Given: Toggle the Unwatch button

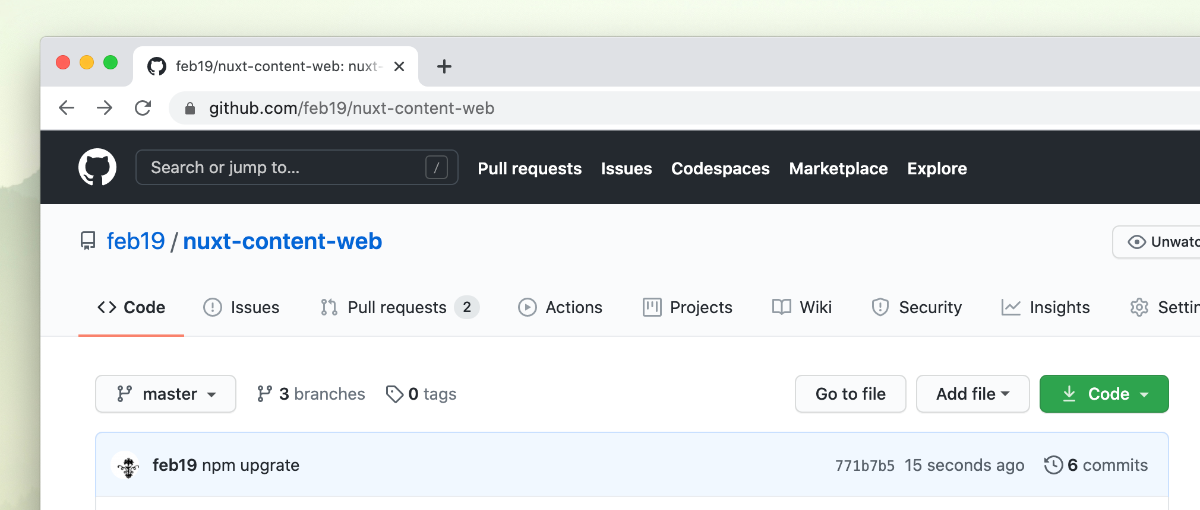Looking at the screenshot, I should point(1157,242).
